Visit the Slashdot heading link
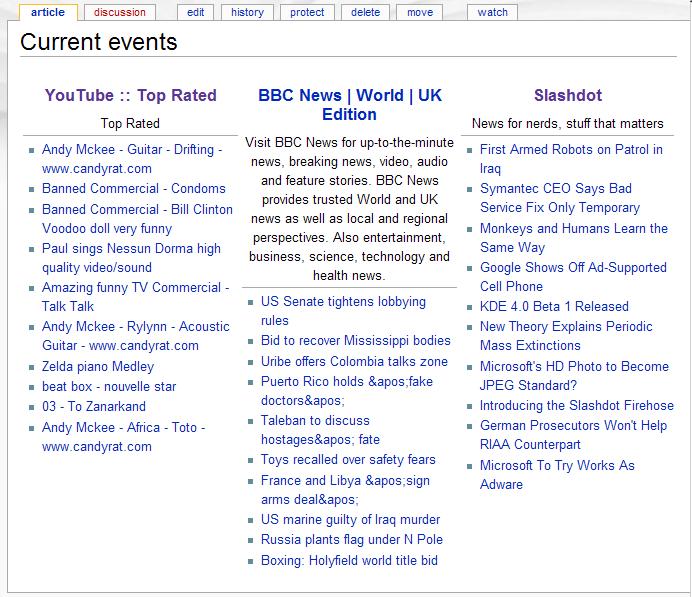 pyautogui.click(x=568, y=95)
